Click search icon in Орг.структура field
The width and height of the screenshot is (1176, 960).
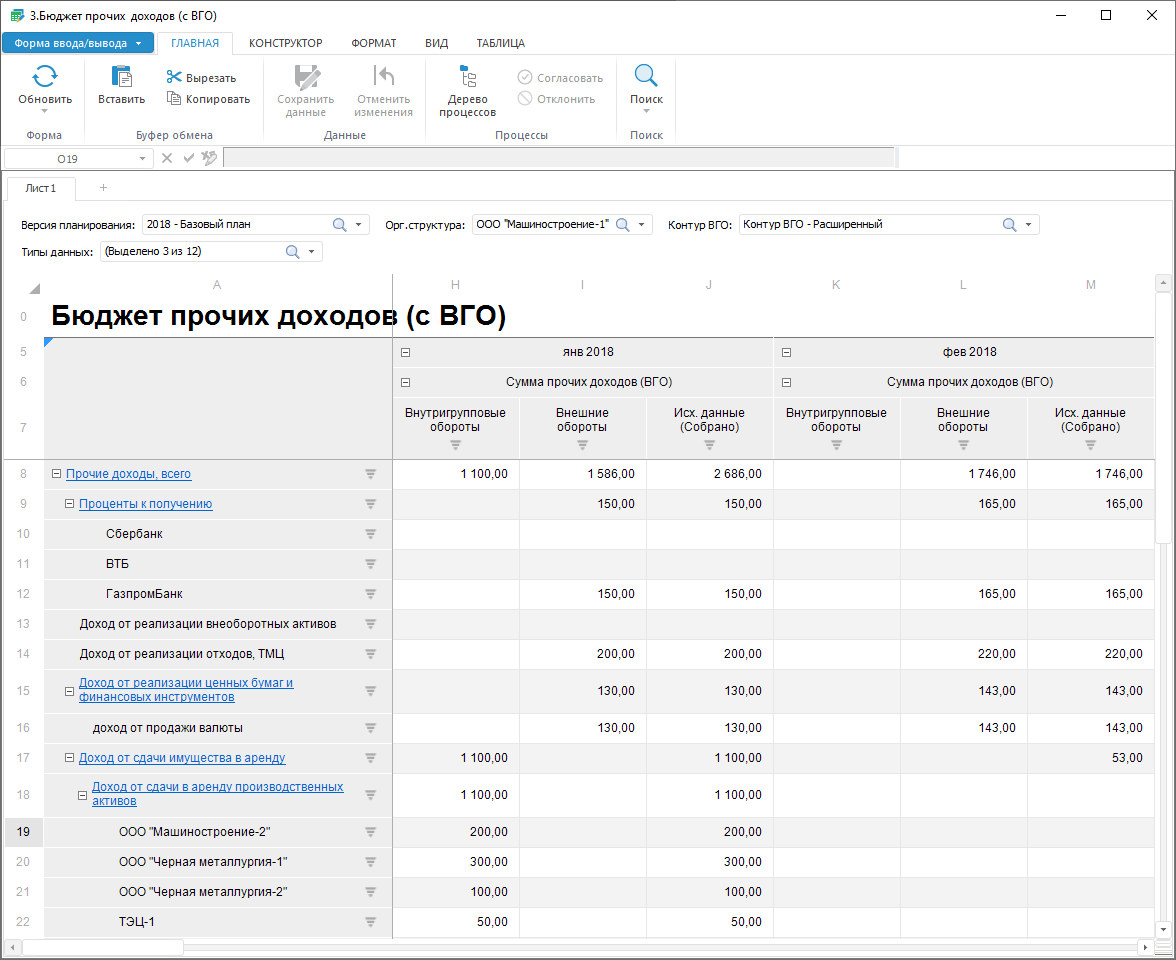(622, 225)
